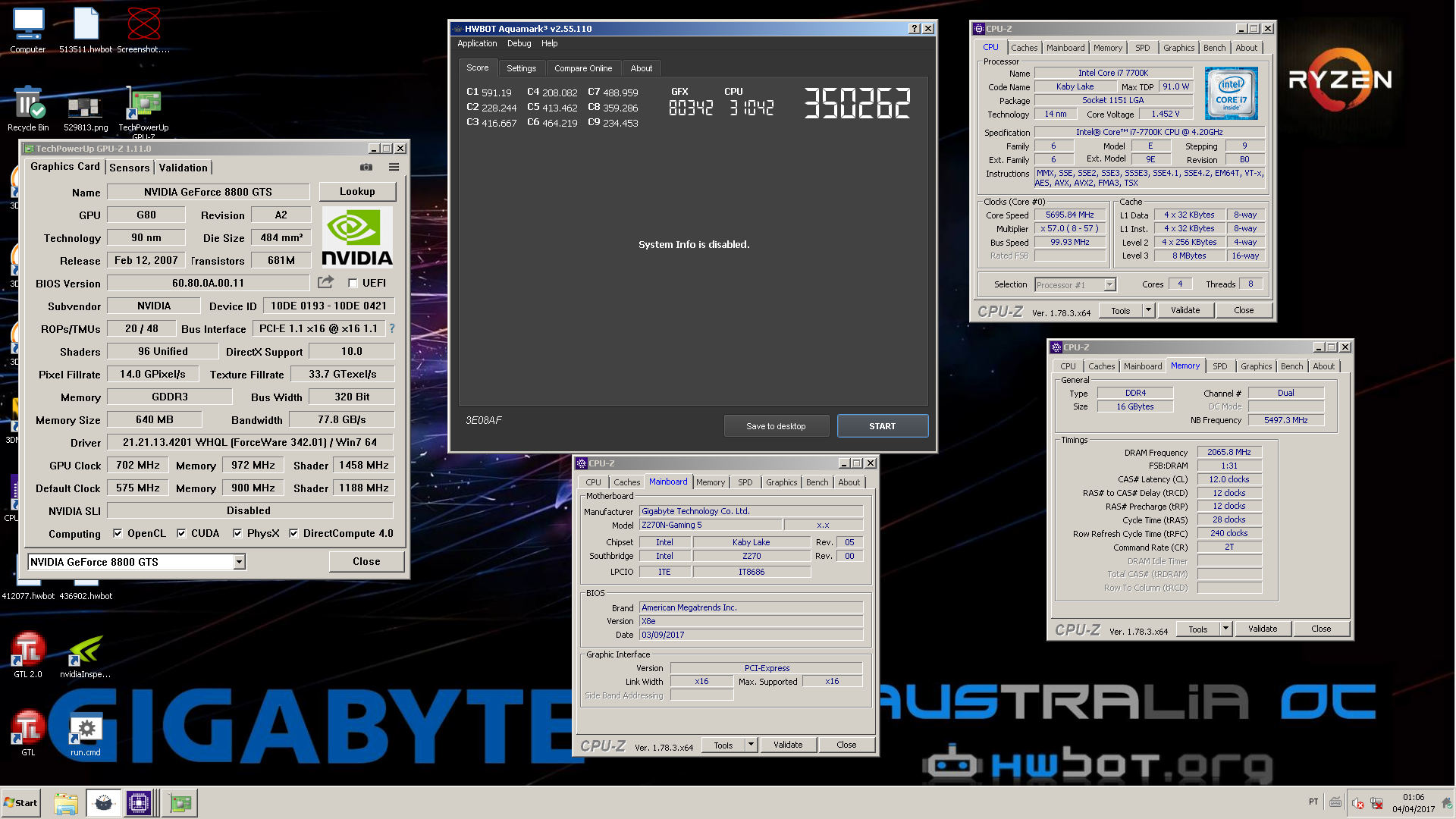Click the Bus Interface question mark
The height and width of the screenshot is (819, 1456).
click(x=392, y=328)
